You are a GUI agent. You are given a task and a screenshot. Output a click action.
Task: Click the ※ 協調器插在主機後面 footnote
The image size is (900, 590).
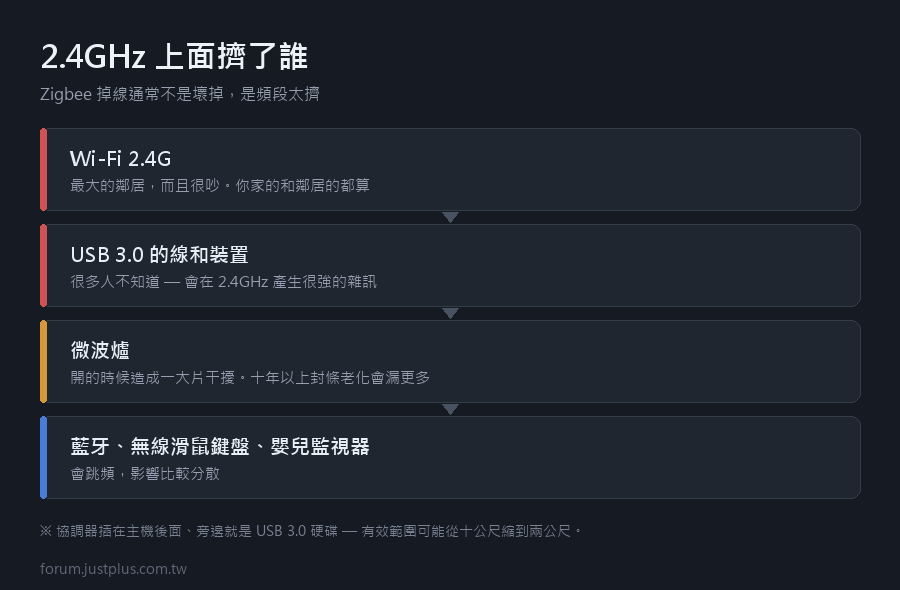click(311, 531)
